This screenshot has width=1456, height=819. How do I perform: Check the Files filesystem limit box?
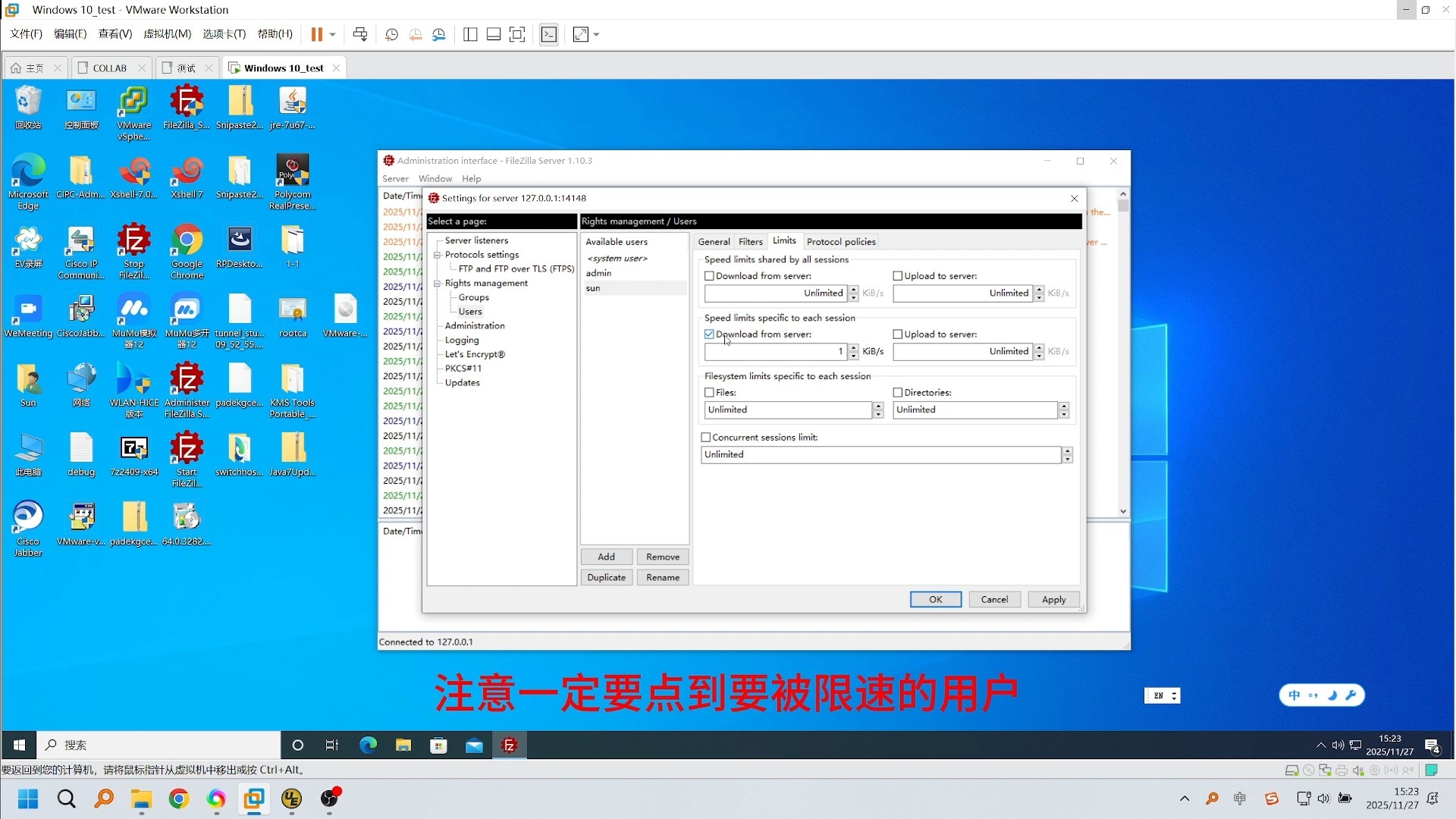(709, 393)
